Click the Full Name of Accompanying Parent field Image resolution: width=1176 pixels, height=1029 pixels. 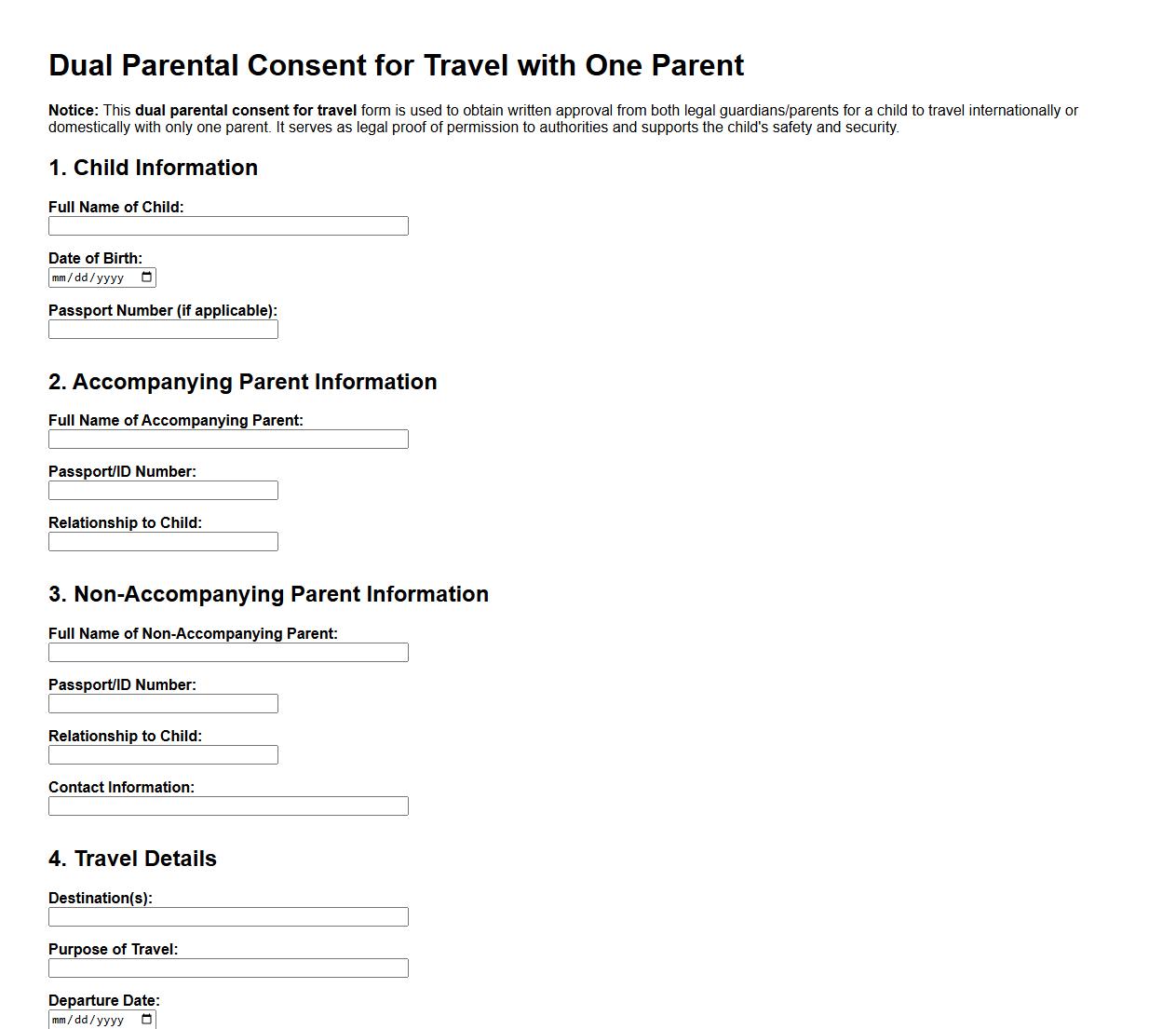click(x=228, y=439)
